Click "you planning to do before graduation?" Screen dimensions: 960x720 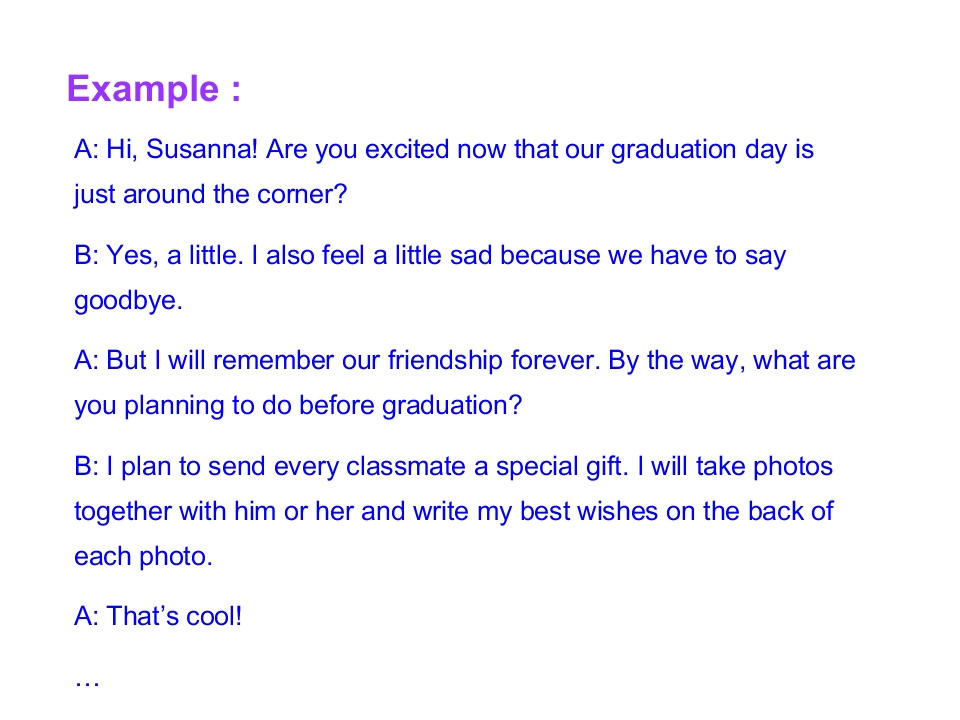click(x=298, y=406)
